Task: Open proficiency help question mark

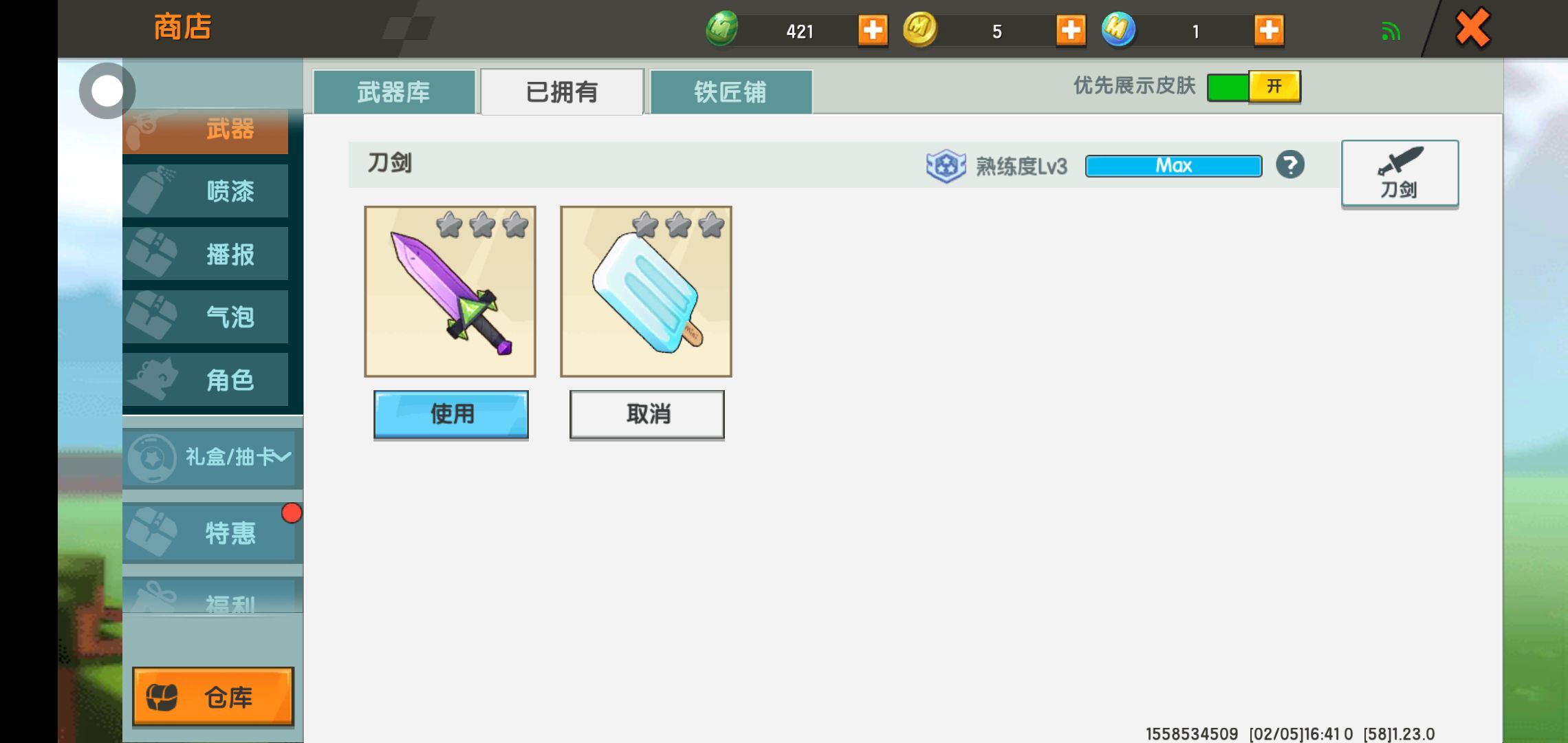Action: [1290, 165]
